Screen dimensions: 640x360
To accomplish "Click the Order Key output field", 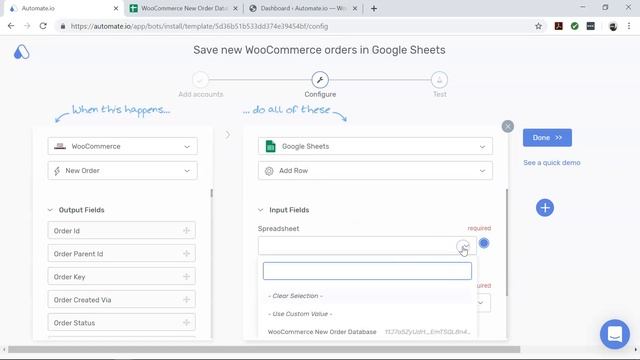I will tap(122, 277).
